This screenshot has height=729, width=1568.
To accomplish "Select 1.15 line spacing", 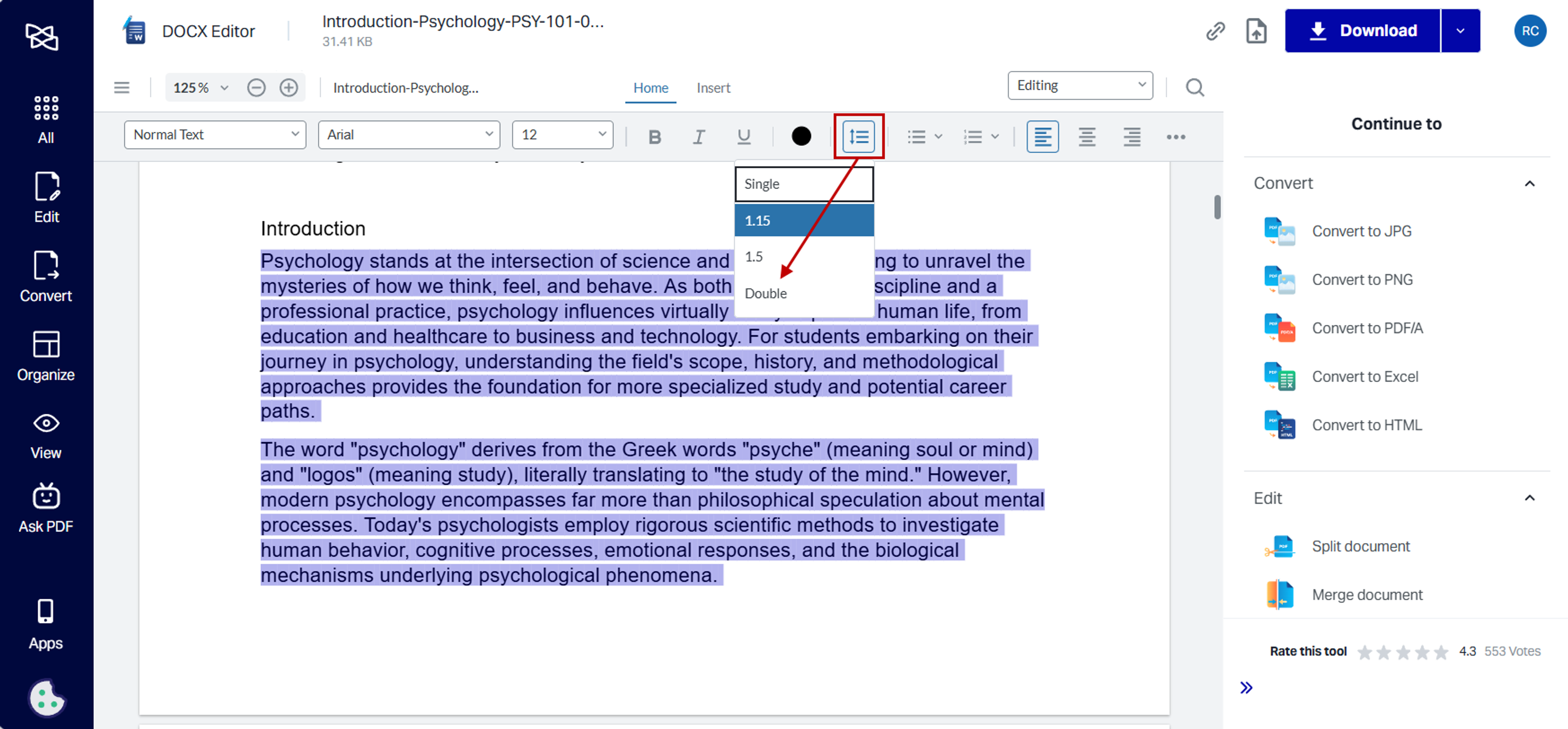I will click(804, 220).
